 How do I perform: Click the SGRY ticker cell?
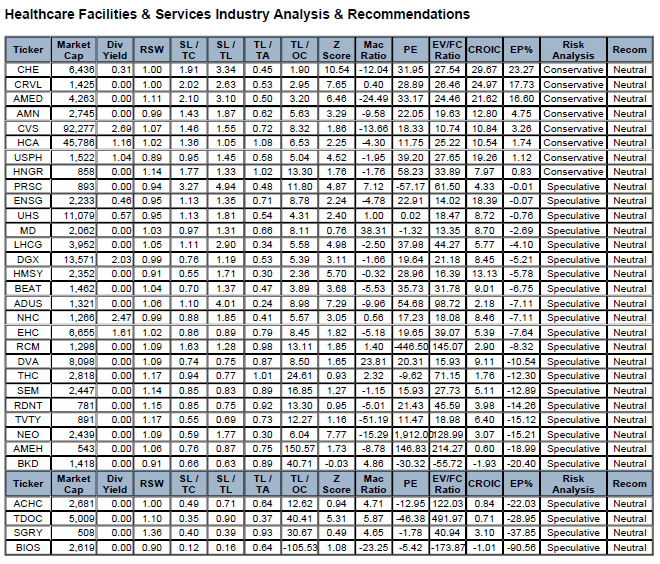(28, 533)
